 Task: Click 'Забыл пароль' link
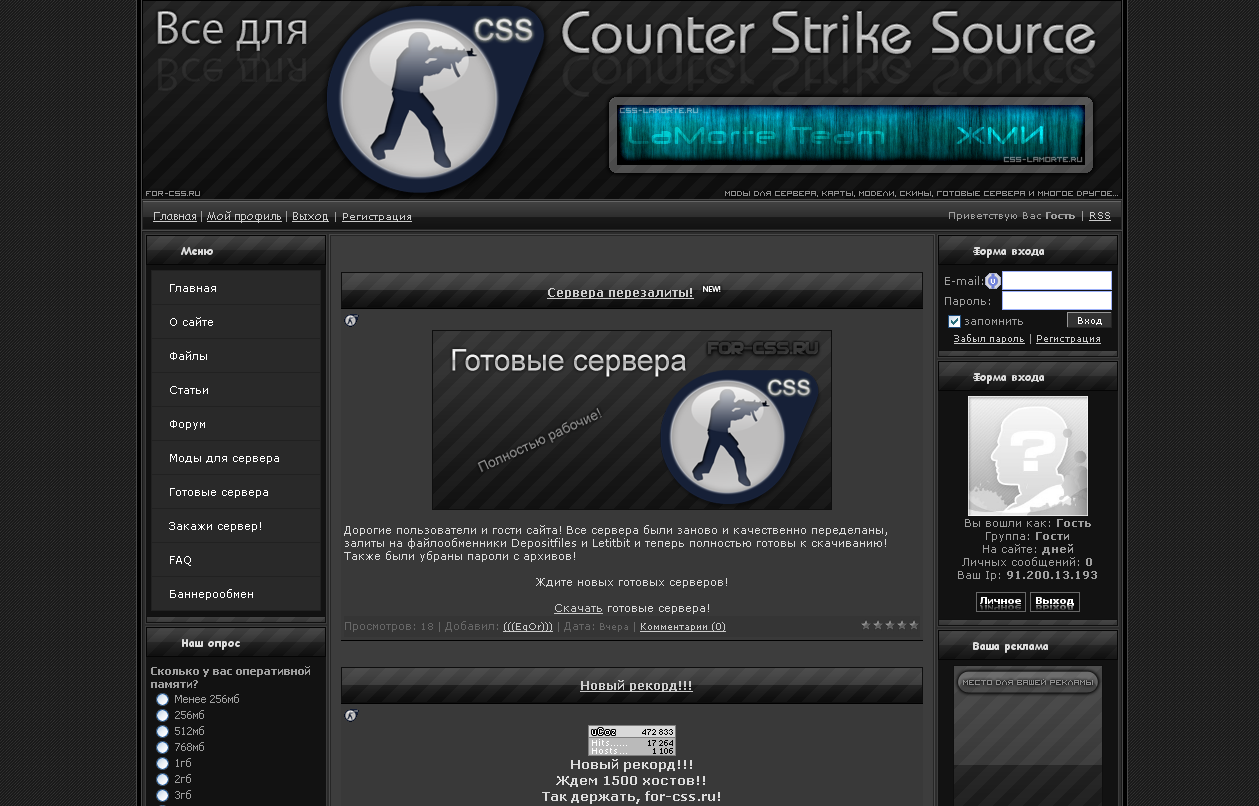[x=989, y=339]
